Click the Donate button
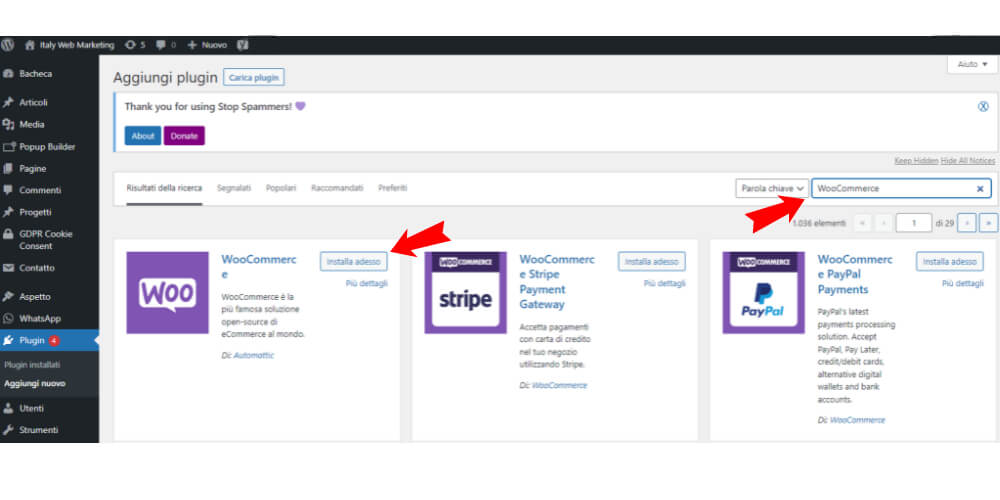Viewport: 1000px width, 500px height. pyautogui.click(x=184, y=136)
